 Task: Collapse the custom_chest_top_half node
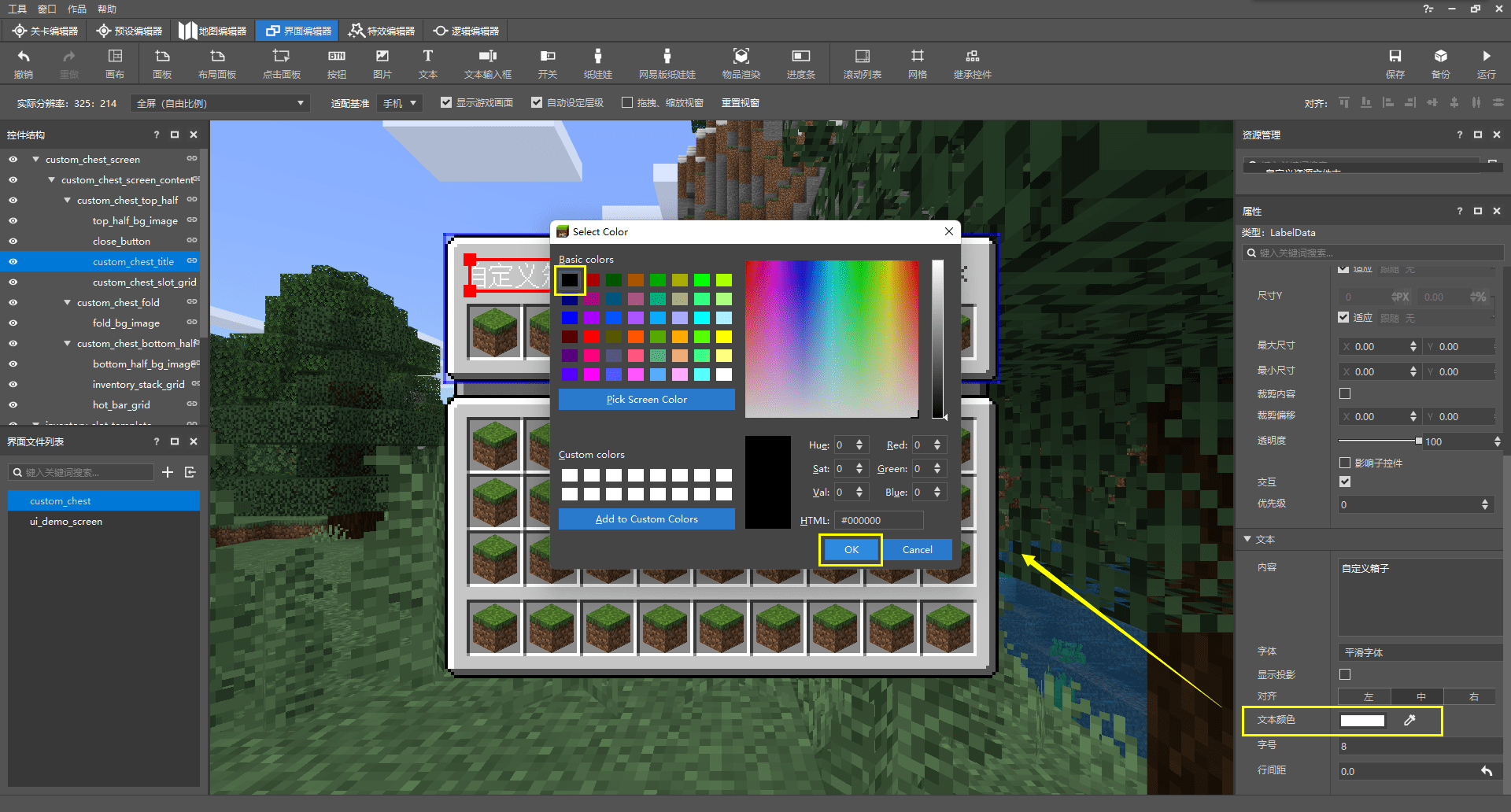[x=67, y=200]
